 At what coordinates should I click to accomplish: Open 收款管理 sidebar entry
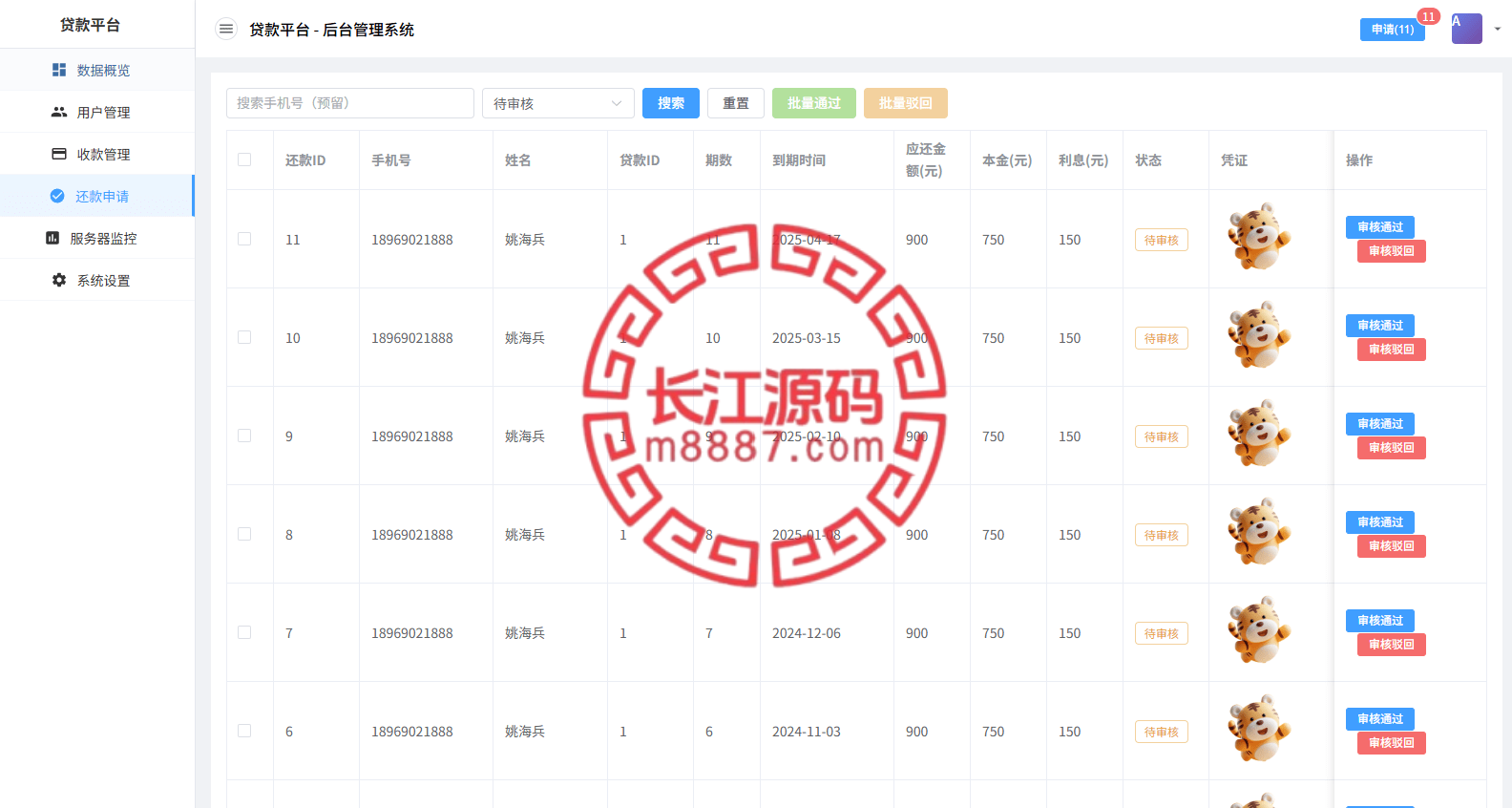click(x=97, y=154)
